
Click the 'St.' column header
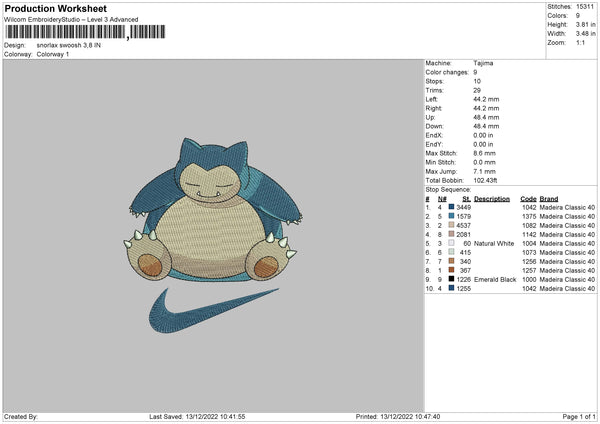point(466,199)
